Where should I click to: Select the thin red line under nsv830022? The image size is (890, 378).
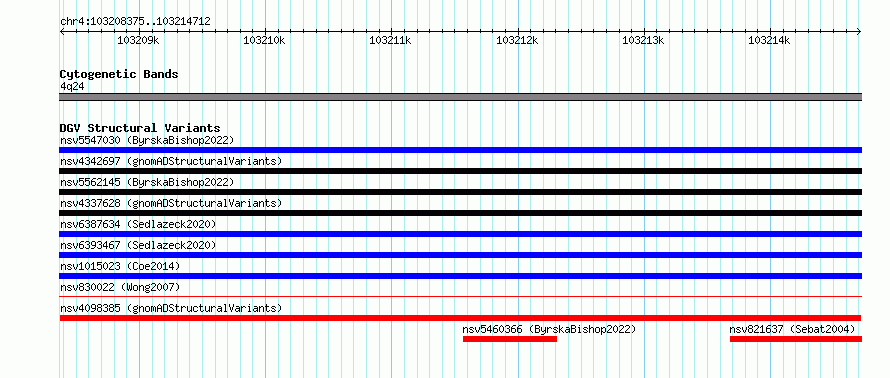click(460, 296)
